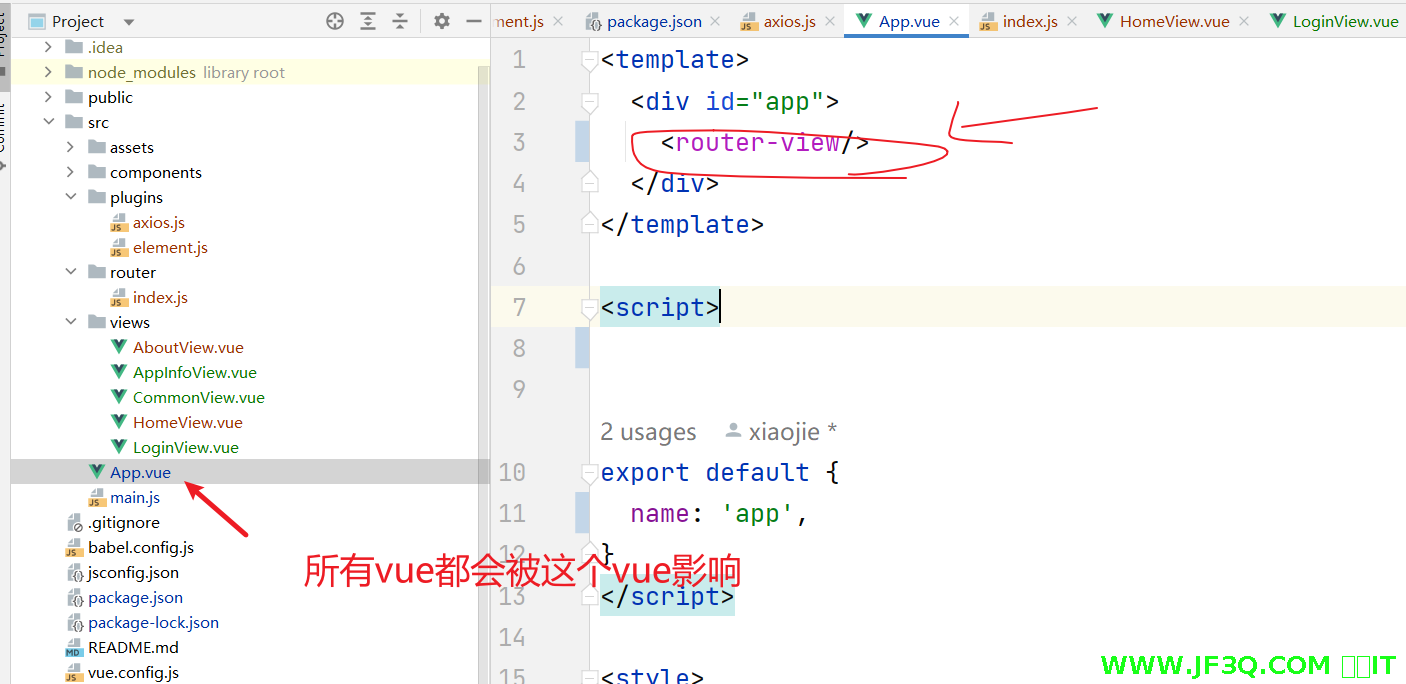
Task: Toggle fold marker beside template tag on line 1
Action: [x=589, y=61]
